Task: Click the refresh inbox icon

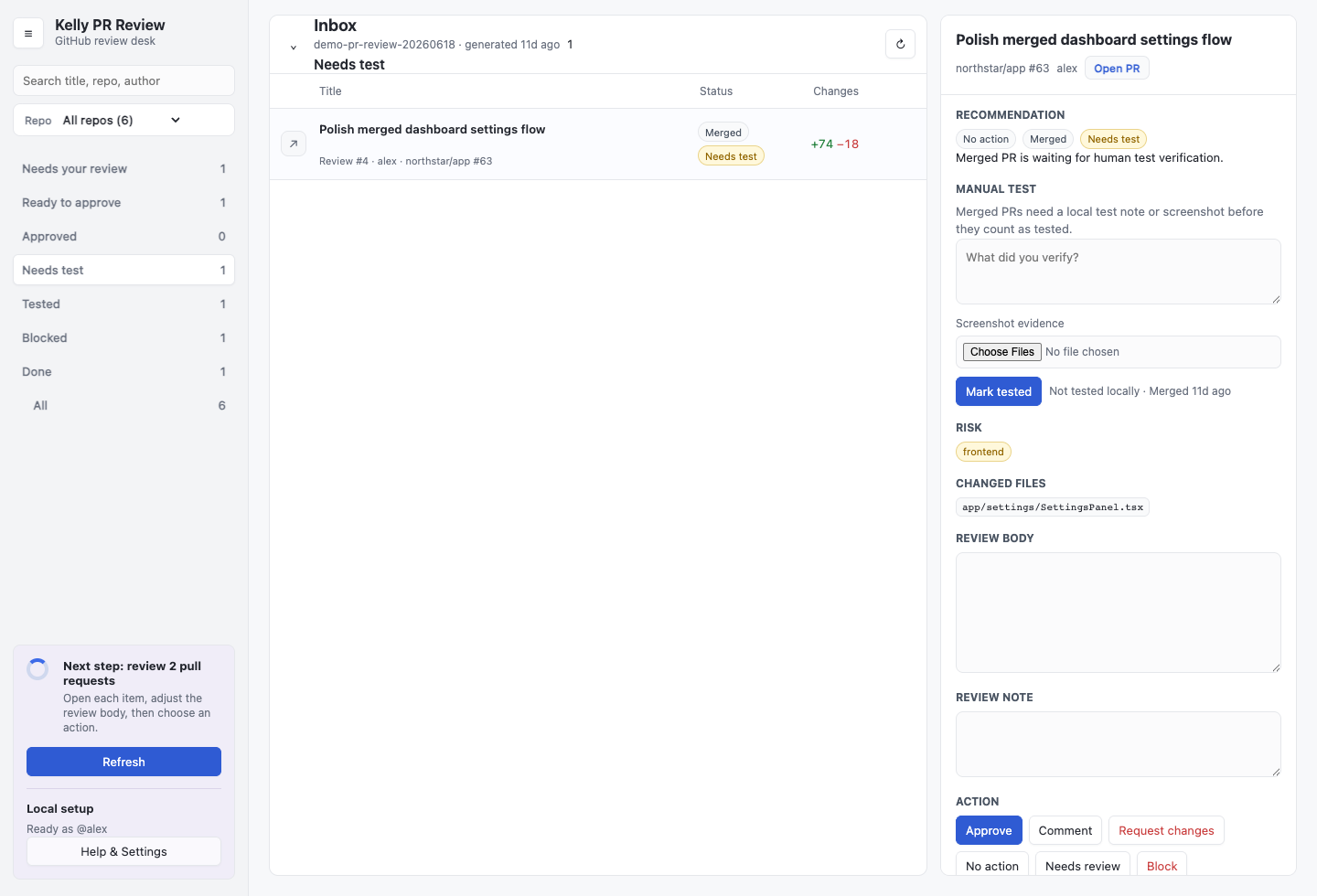Action: click(x=900, y=44)
